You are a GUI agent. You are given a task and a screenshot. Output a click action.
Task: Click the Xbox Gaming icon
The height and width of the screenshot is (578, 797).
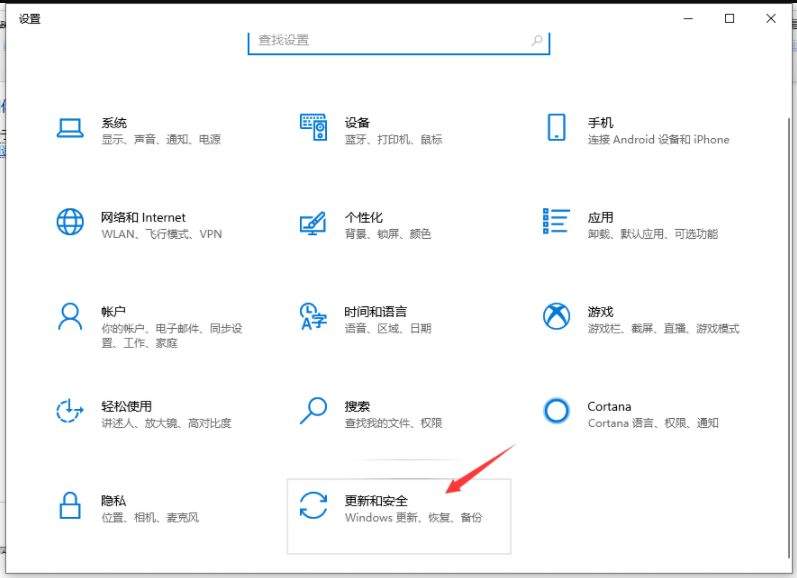pyautogui.click(x=556, y=317)
